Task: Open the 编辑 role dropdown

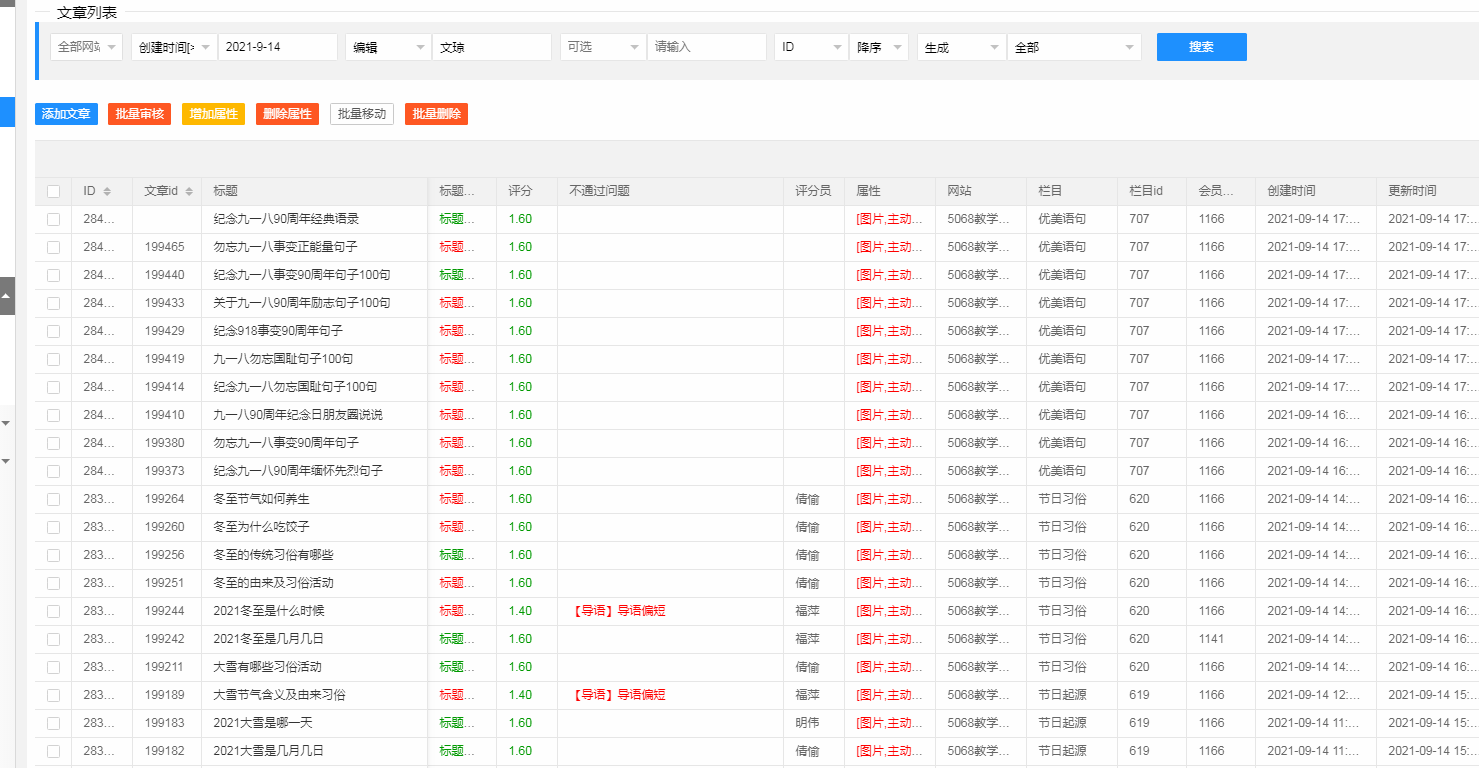Action: tap(388, 47)
